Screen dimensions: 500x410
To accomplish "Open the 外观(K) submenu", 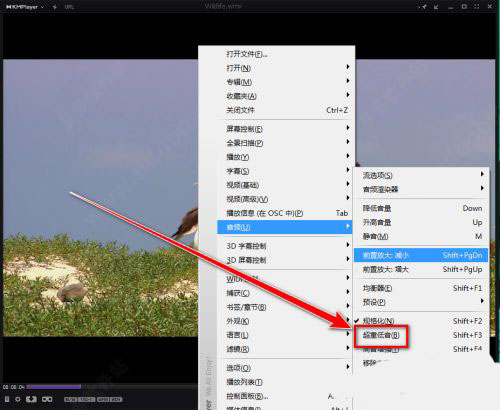I will 286,321.
